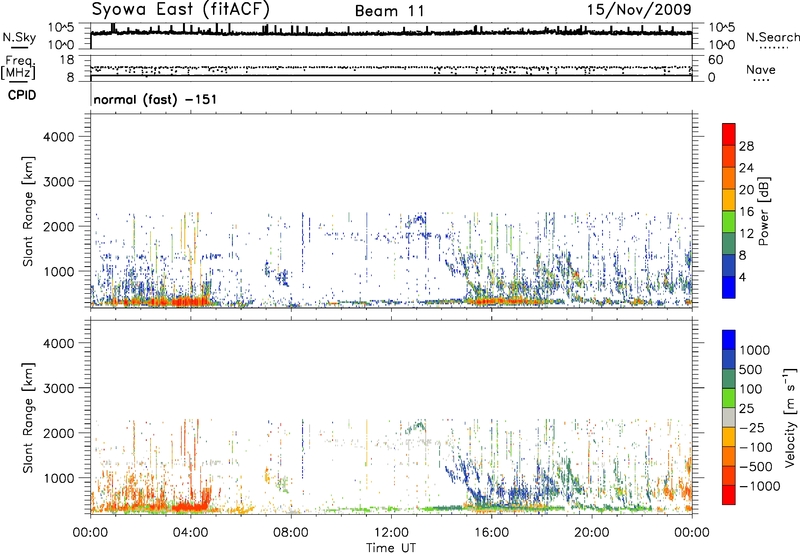This screenshot has height=554, width=800.
Task: Select the 'N.Search' legend label
Action: click(772, 37)
